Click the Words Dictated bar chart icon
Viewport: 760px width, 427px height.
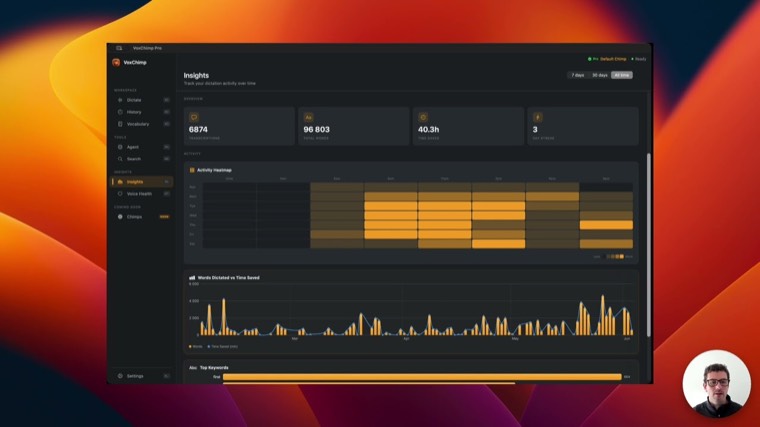click(x=192, y=278)
